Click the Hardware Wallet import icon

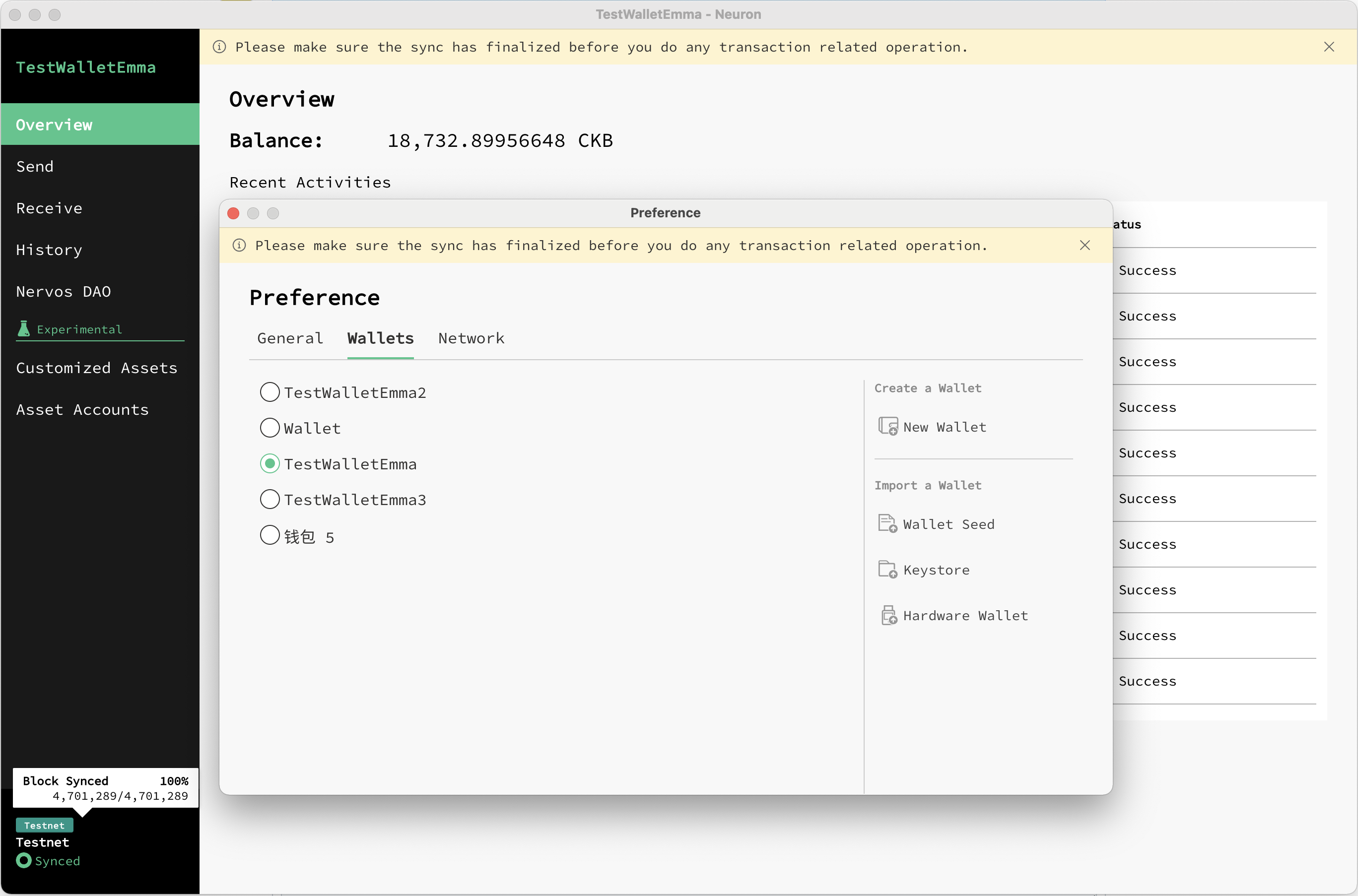tap(889, 615)
